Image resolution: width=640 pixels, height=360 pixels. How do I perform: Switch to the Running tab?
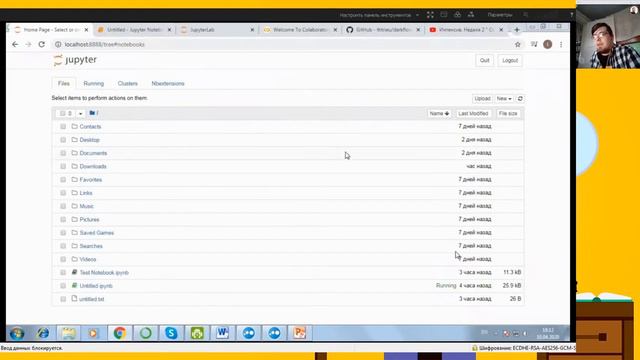93,83
